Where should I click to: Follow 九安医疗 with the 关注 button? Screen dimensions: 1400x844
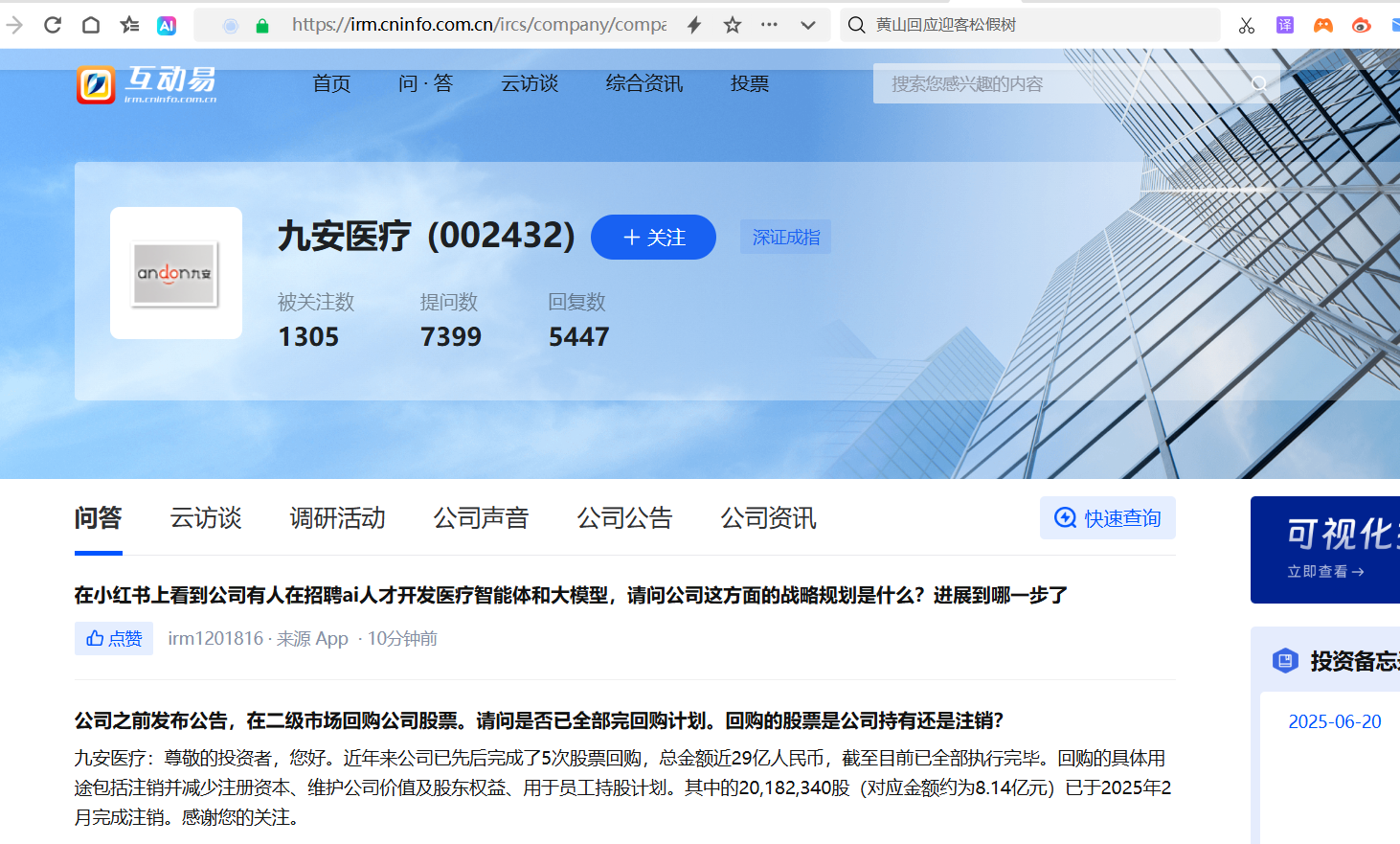[x=653, y=237]
